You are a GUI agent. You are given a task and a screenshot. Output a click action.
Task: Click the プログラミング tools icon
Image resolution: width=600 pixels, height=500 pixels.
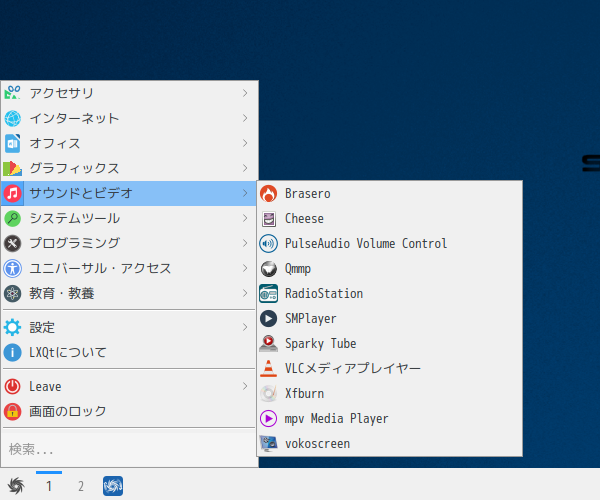13,243
